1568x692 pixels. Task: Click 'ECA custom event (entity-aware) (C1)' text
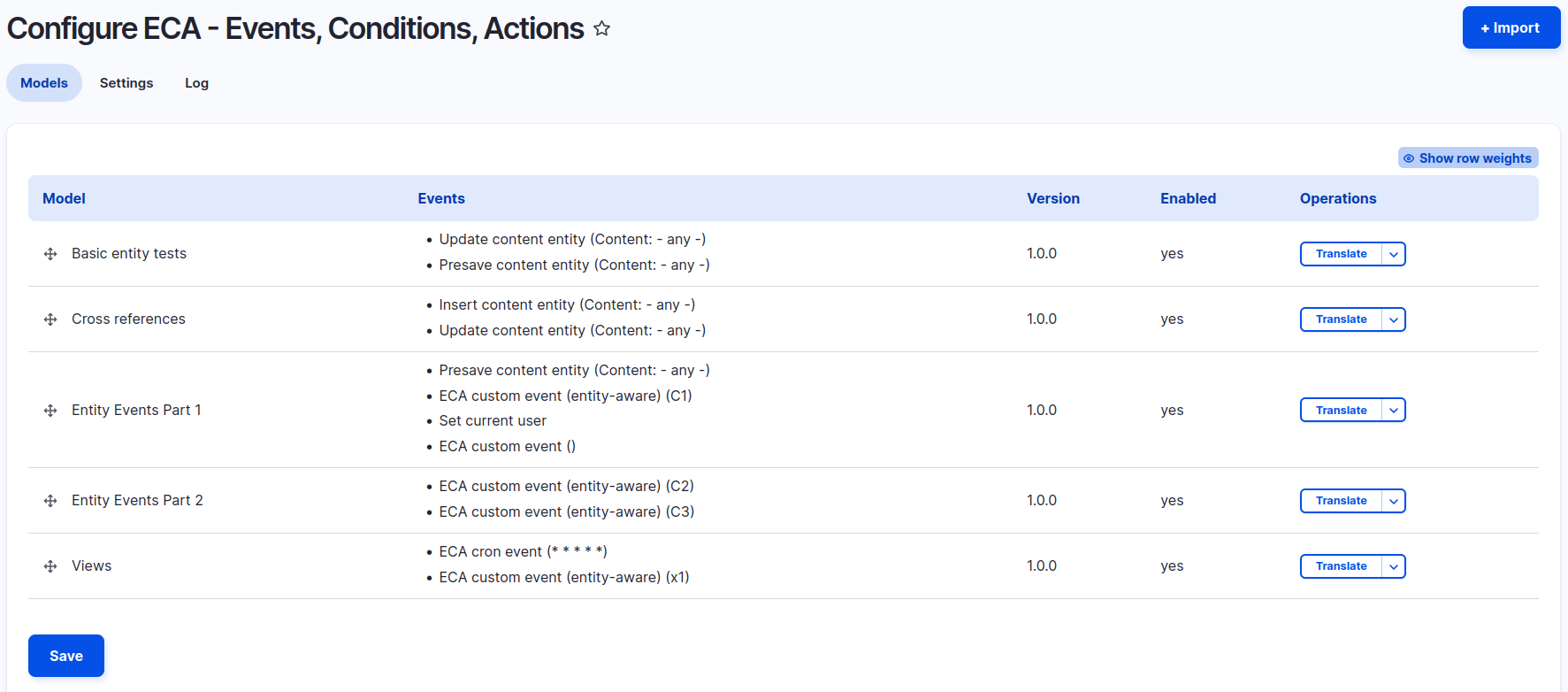point(565,396)
